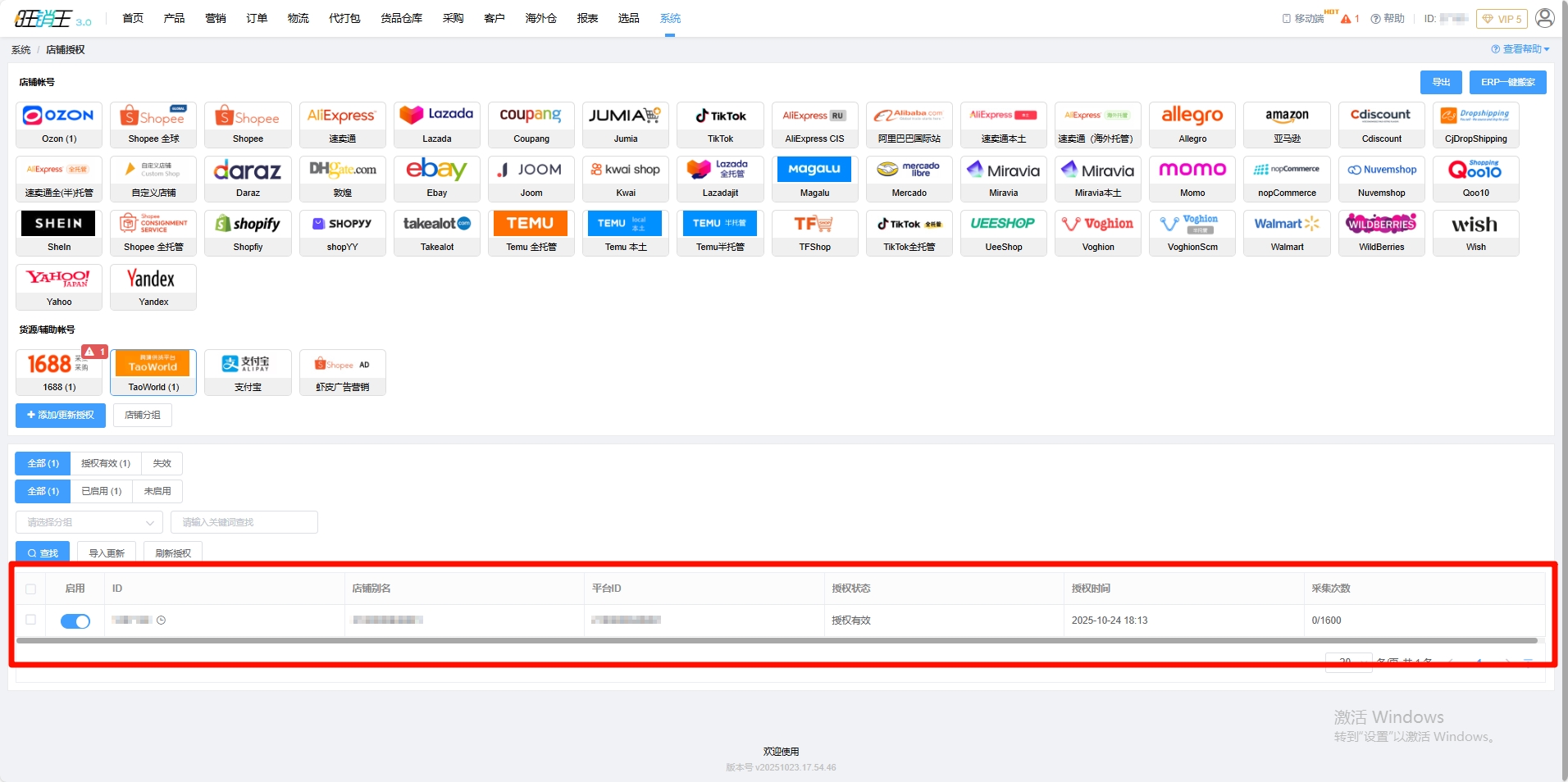Open the page size selector in pagination
This screenshot has height=782, width=1568.
pyautogui.click(x=1348, y=661)
